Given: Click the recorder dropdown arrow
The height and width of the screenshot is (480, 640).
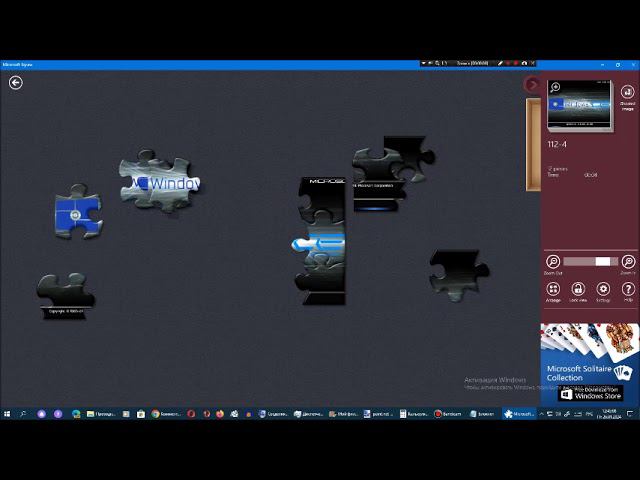Looking at the screenshot, I should (x=423, y=63).
